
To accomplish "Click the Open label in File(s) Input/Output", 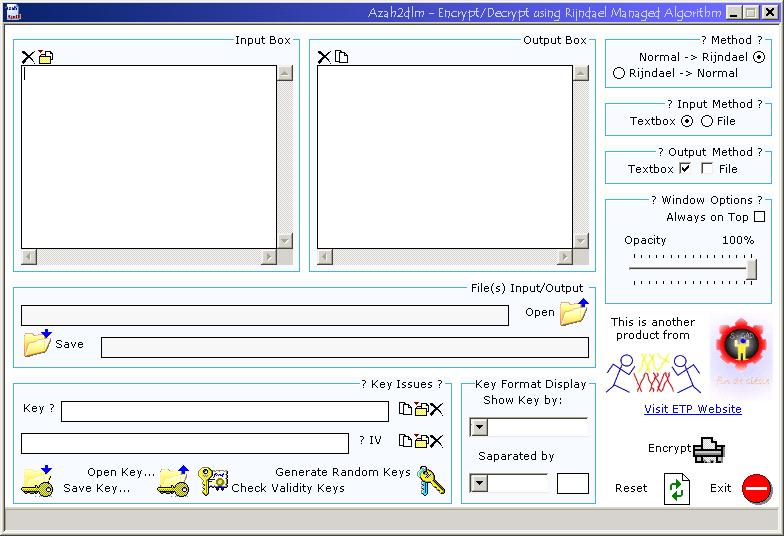I will 540,312.
